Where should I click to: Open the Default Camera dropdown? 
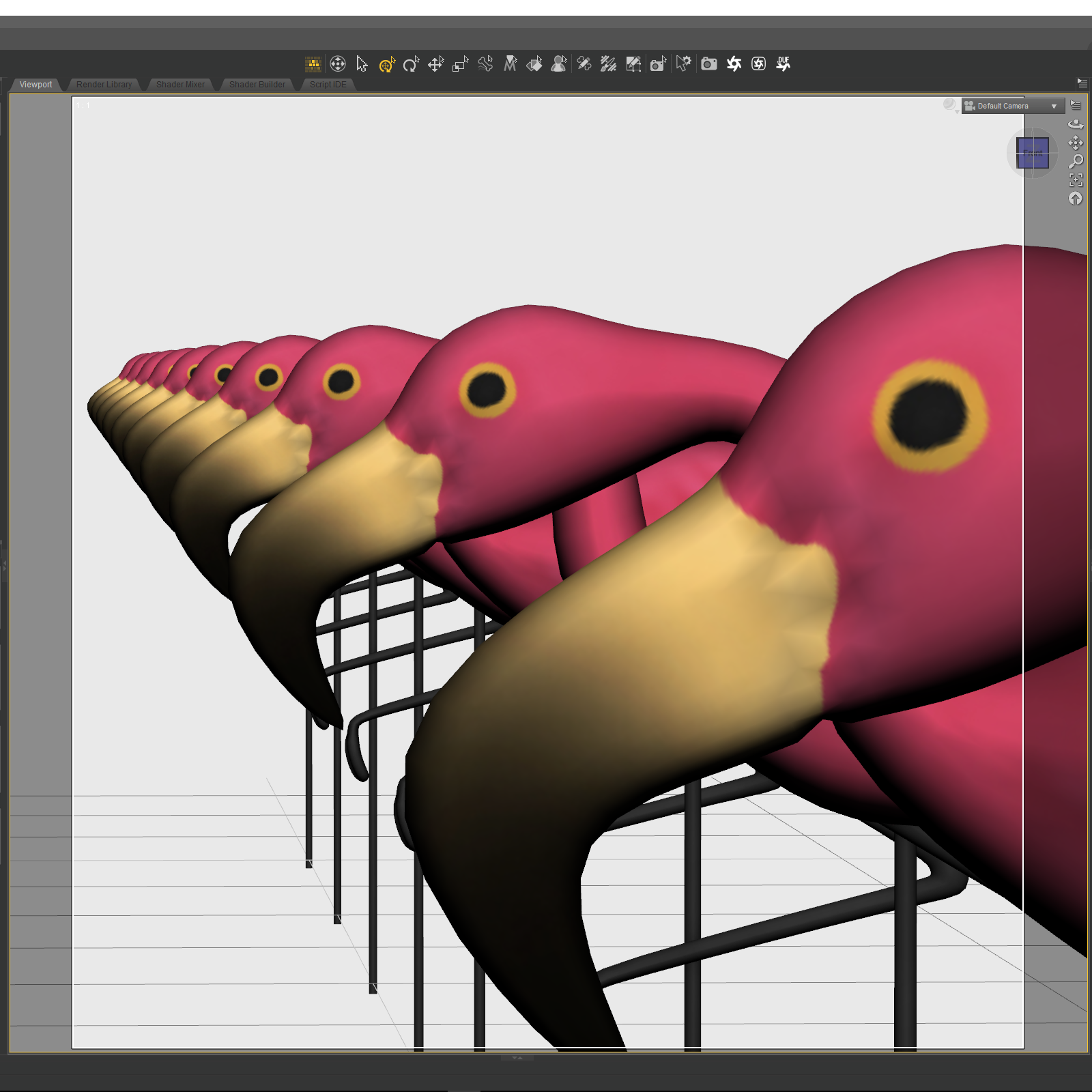click(1013, 106)
